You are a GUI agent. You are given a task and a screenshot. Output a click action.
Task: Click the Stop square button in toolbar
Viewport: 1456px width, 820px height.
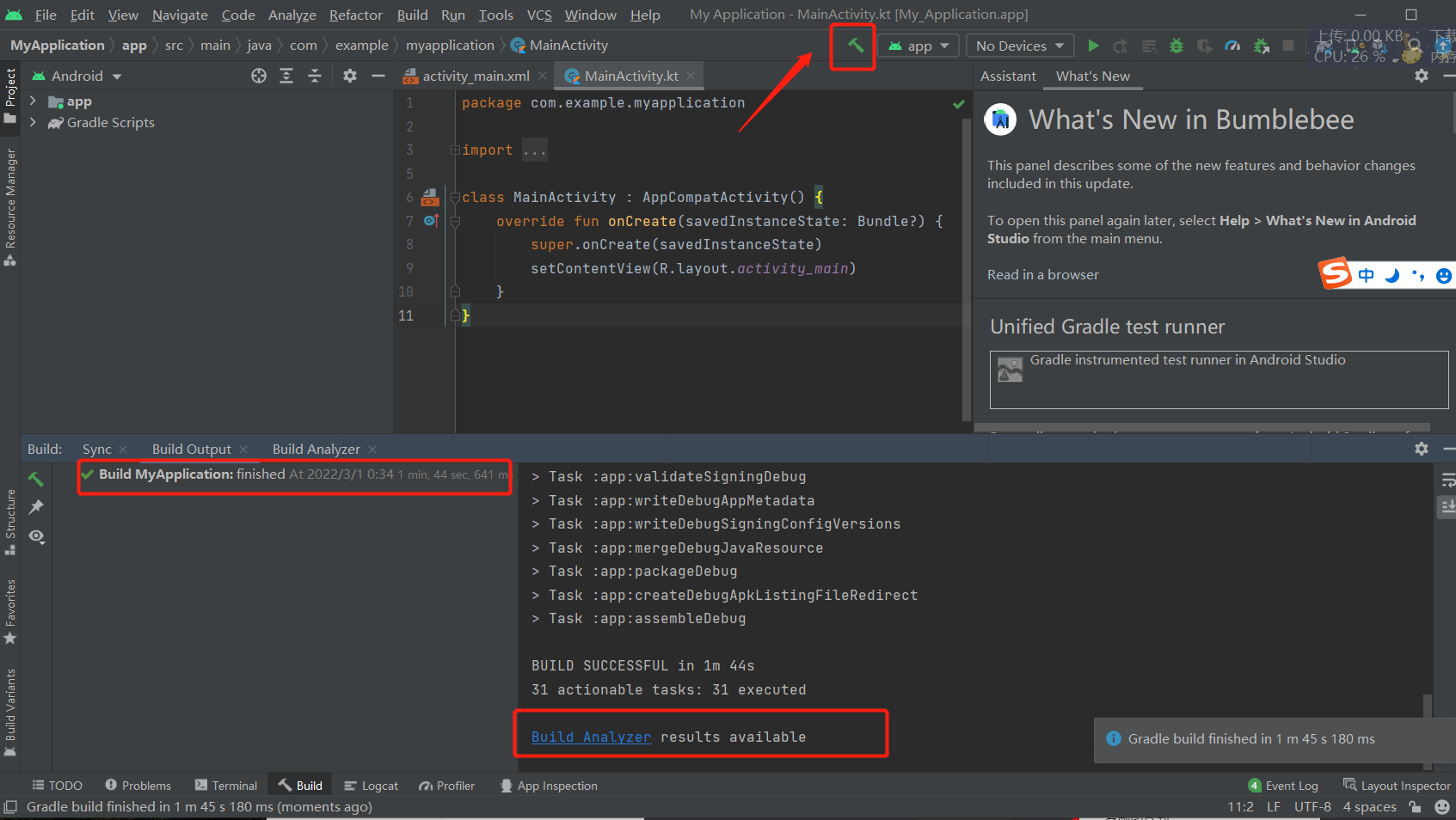(x=1288, y=46)
